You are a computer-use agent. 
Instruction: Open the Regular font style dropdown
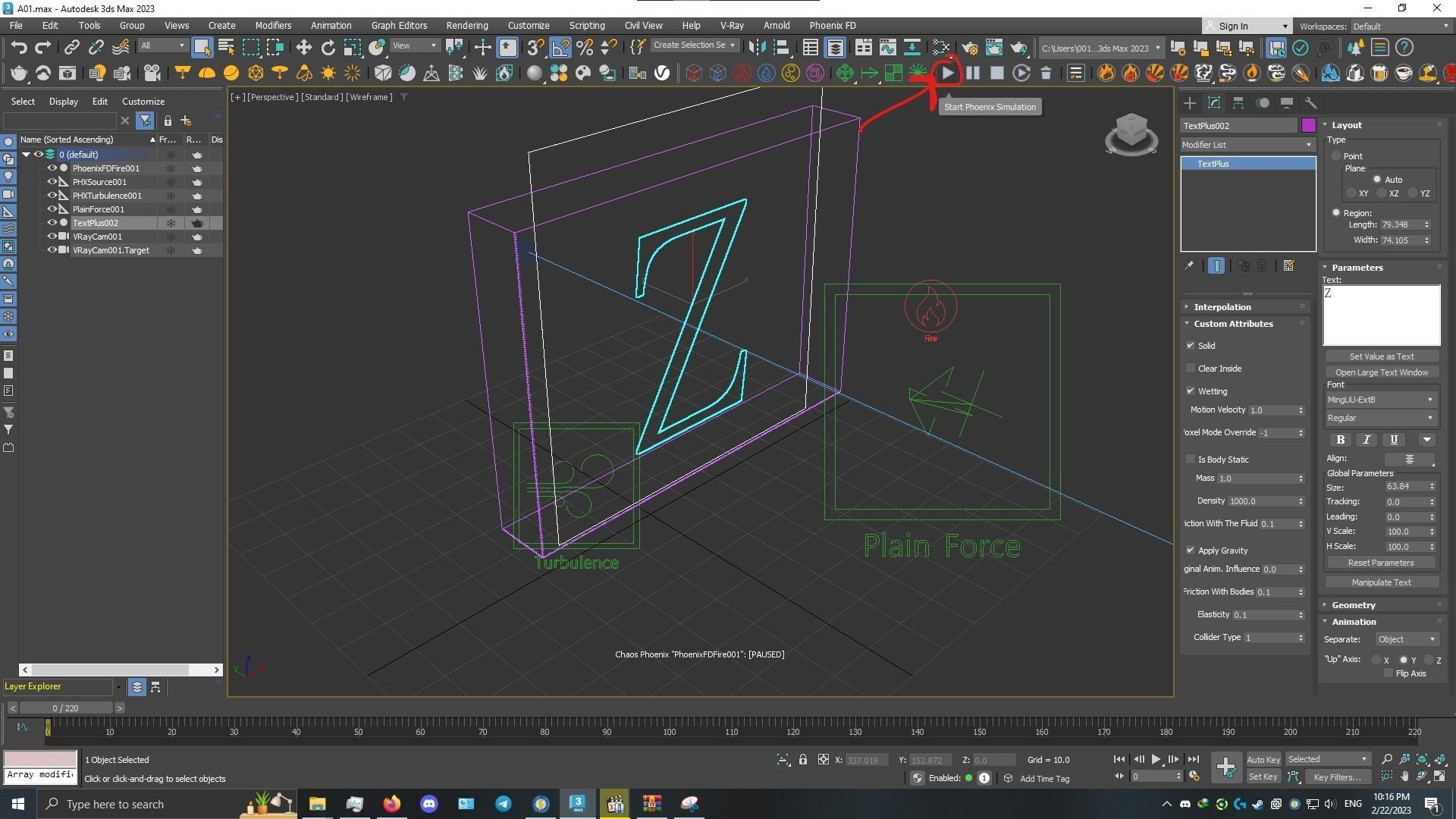pyautogui.click(x=1379, y=418)
